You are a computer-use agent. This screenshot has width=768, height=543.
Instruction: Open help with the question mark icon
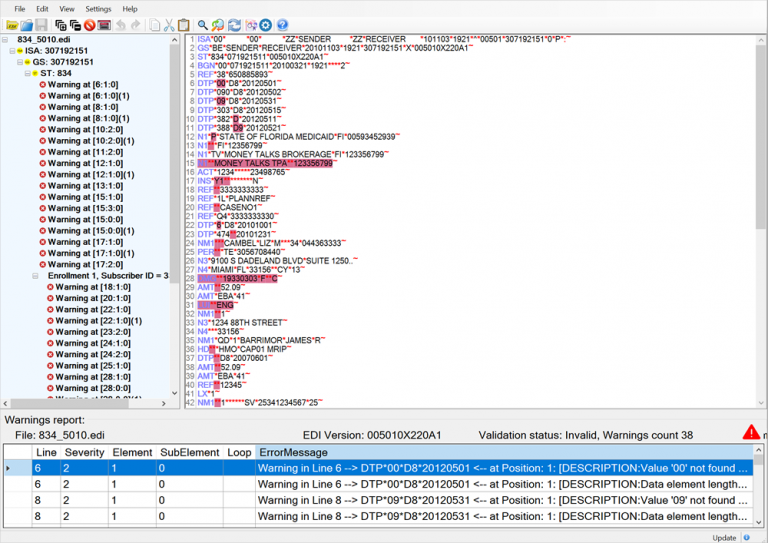pos(282,25)
